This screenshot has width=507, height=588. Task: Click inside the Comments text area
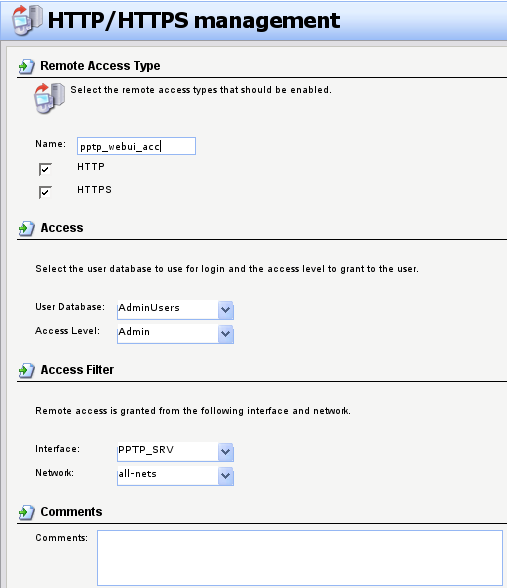click(300, 558)
